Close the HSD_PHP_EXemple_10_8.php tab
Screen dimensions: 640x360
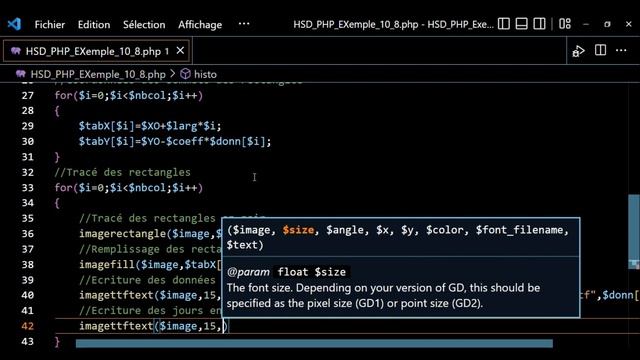[180, 51]
